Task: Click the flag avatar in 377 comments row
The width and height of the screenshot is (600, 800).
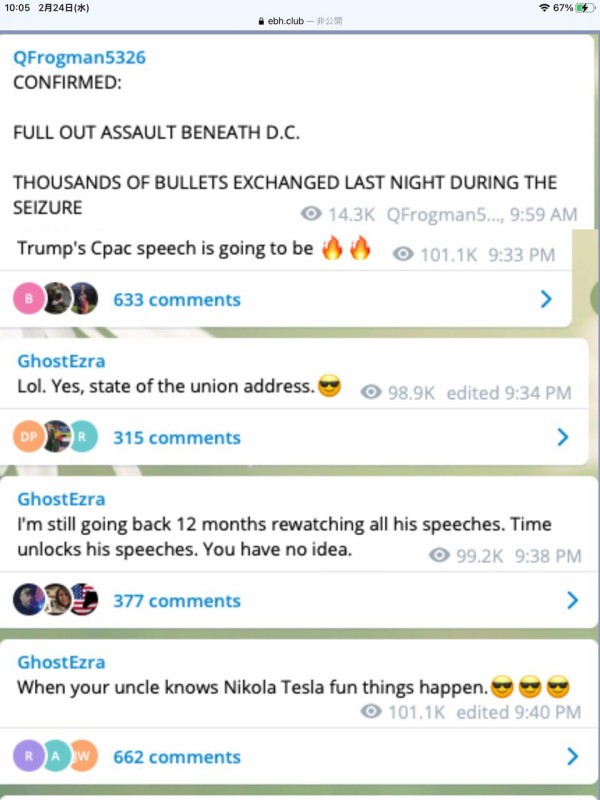Action: 84,599
